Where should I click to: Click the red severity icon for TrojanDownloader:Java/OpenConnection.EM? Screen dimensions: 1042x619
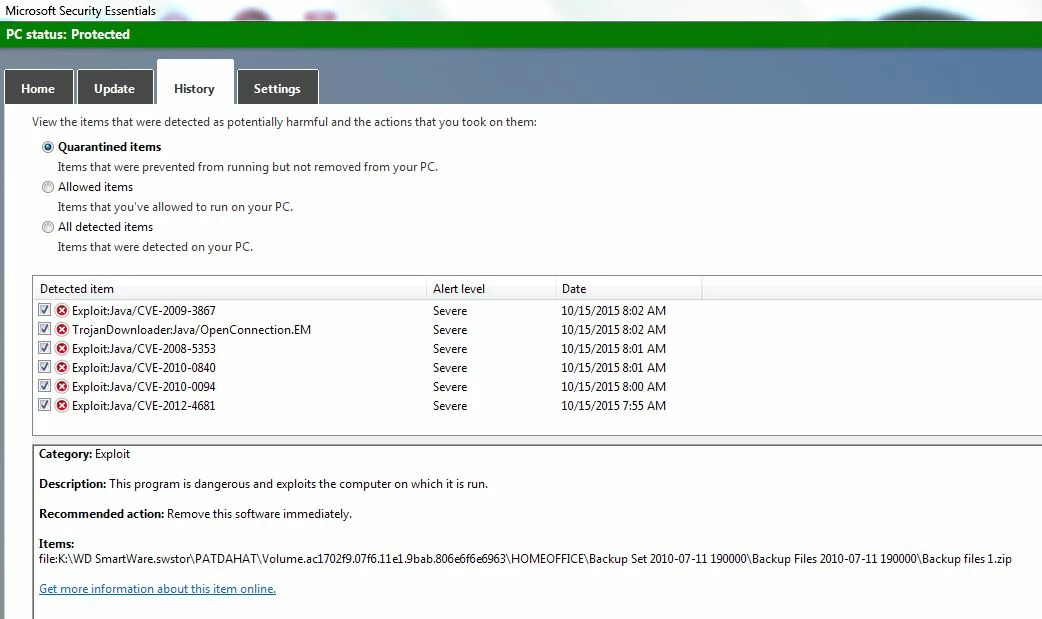tap(62, 330)
